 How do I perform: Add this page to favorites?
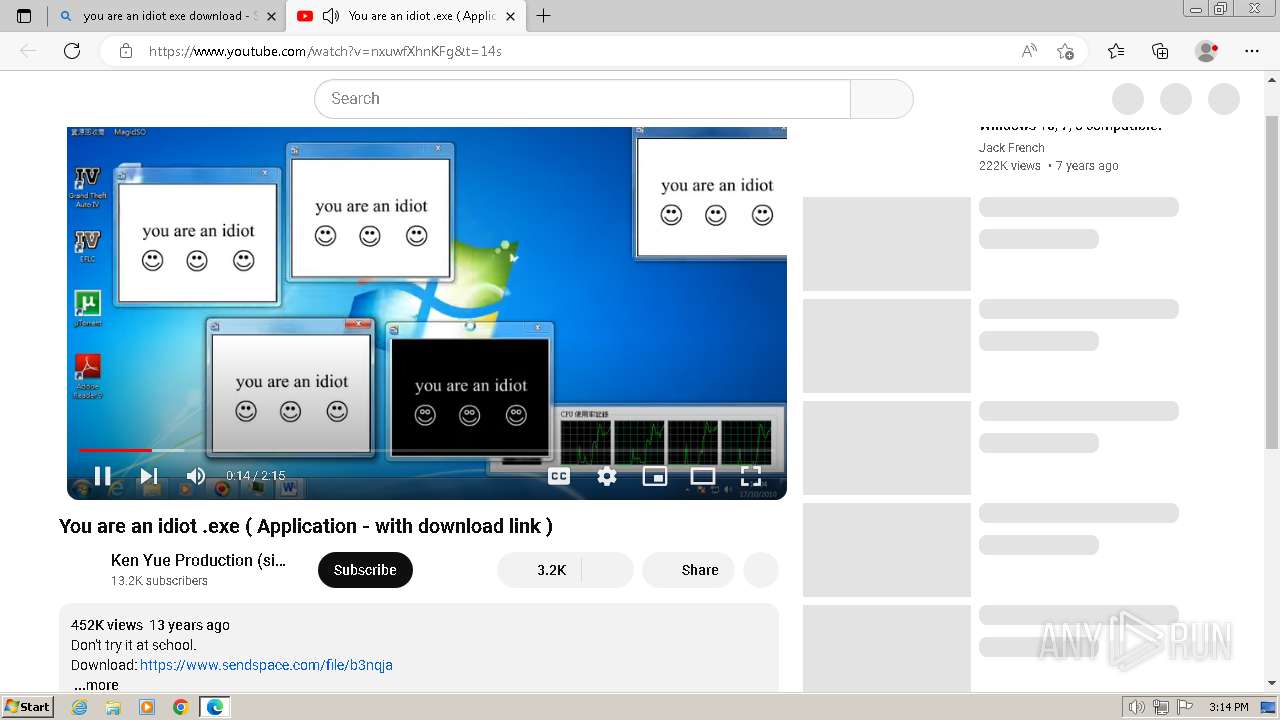click(1066, 51)
